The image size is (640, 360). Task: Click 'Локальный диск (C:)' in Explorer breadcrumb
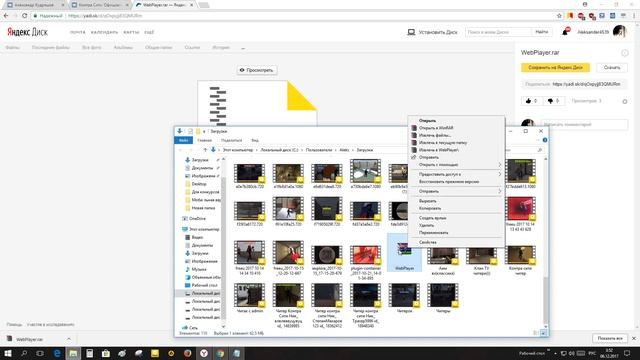coord(279,150)
